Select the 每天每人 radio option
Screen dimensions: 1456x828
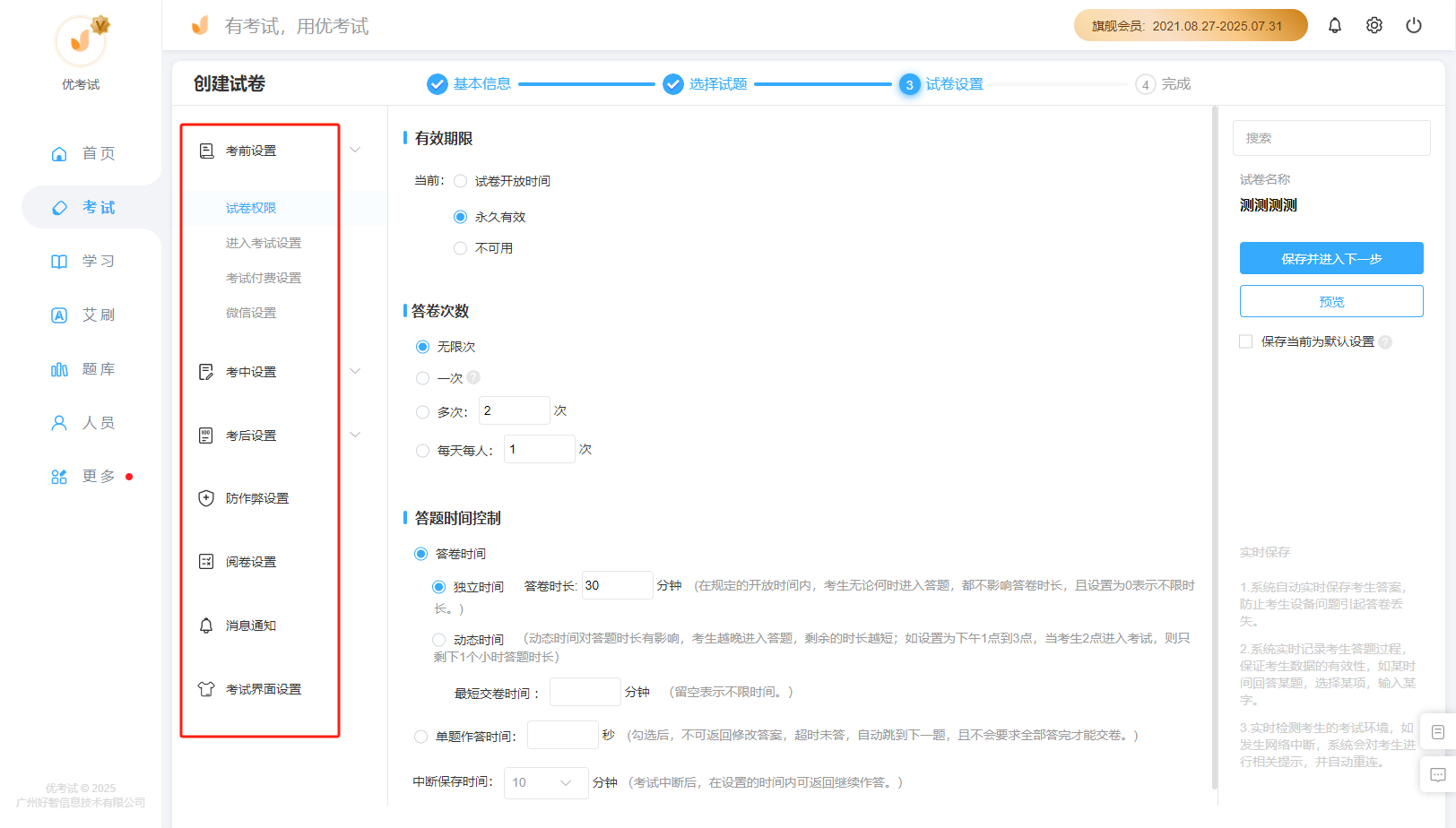(422, 451)
